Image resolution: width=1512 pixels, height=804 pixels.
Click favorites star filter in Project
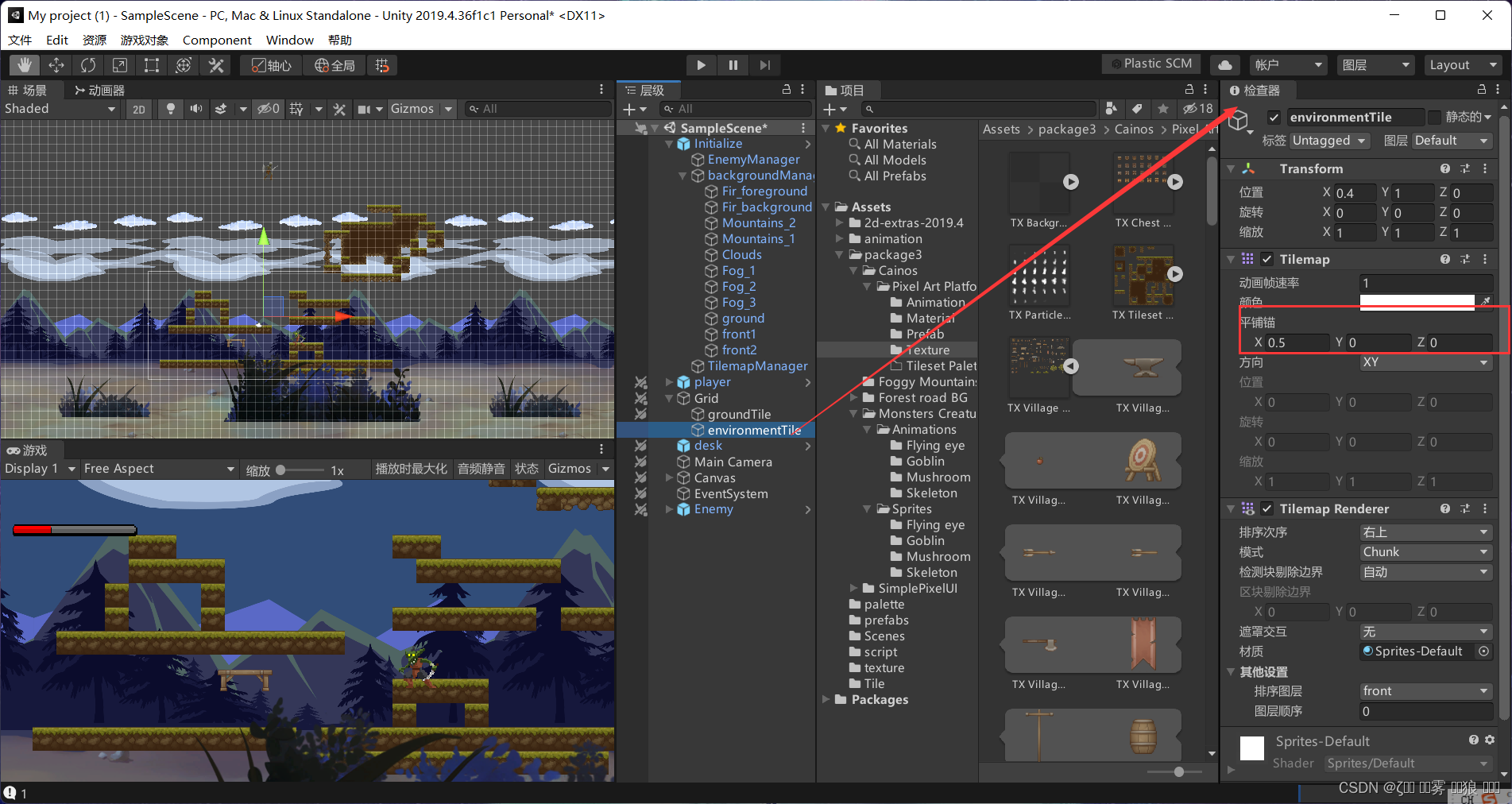pos(1163,109)
